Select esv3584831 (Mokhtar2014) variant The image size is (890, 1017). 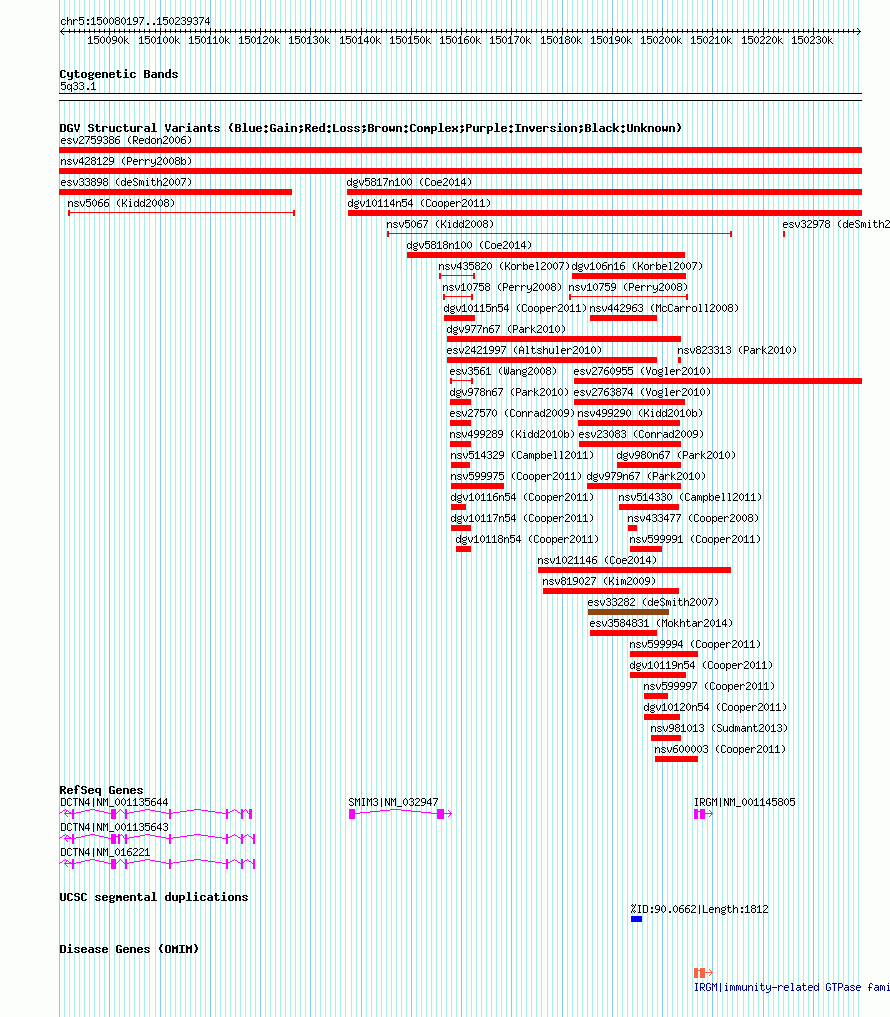(661, 623)
